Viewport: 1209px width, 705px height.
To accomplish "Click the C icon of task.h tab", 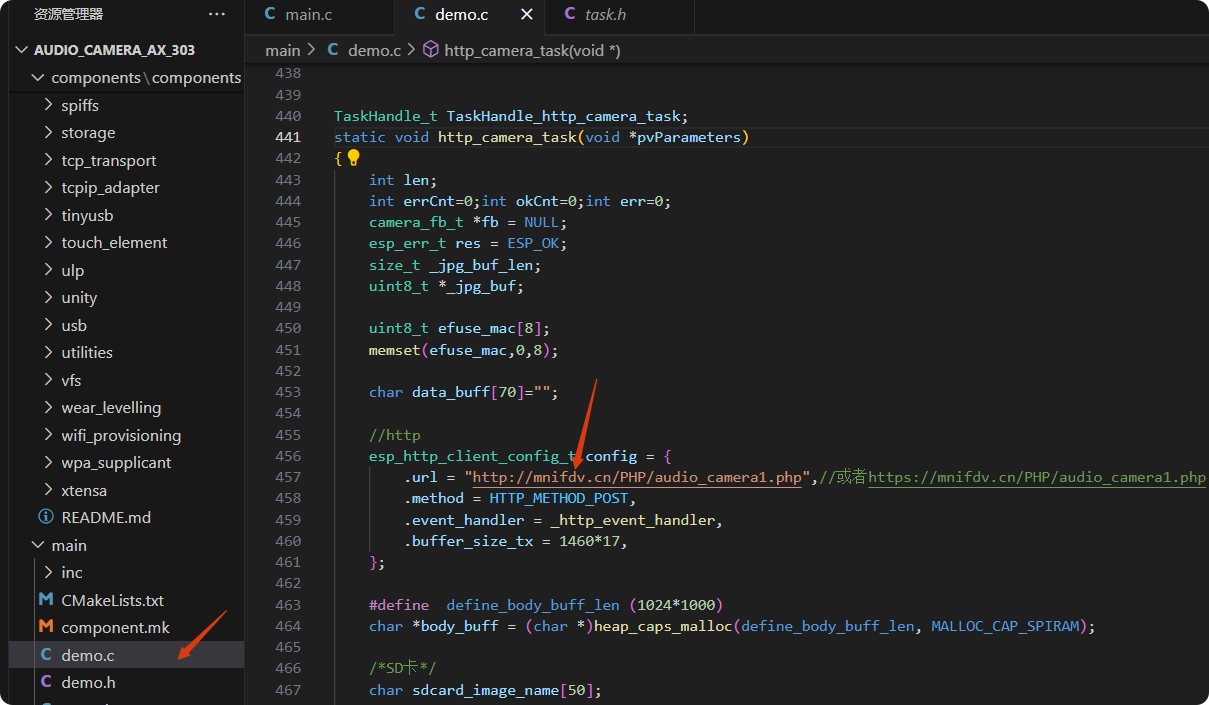I will coord(570,14).
